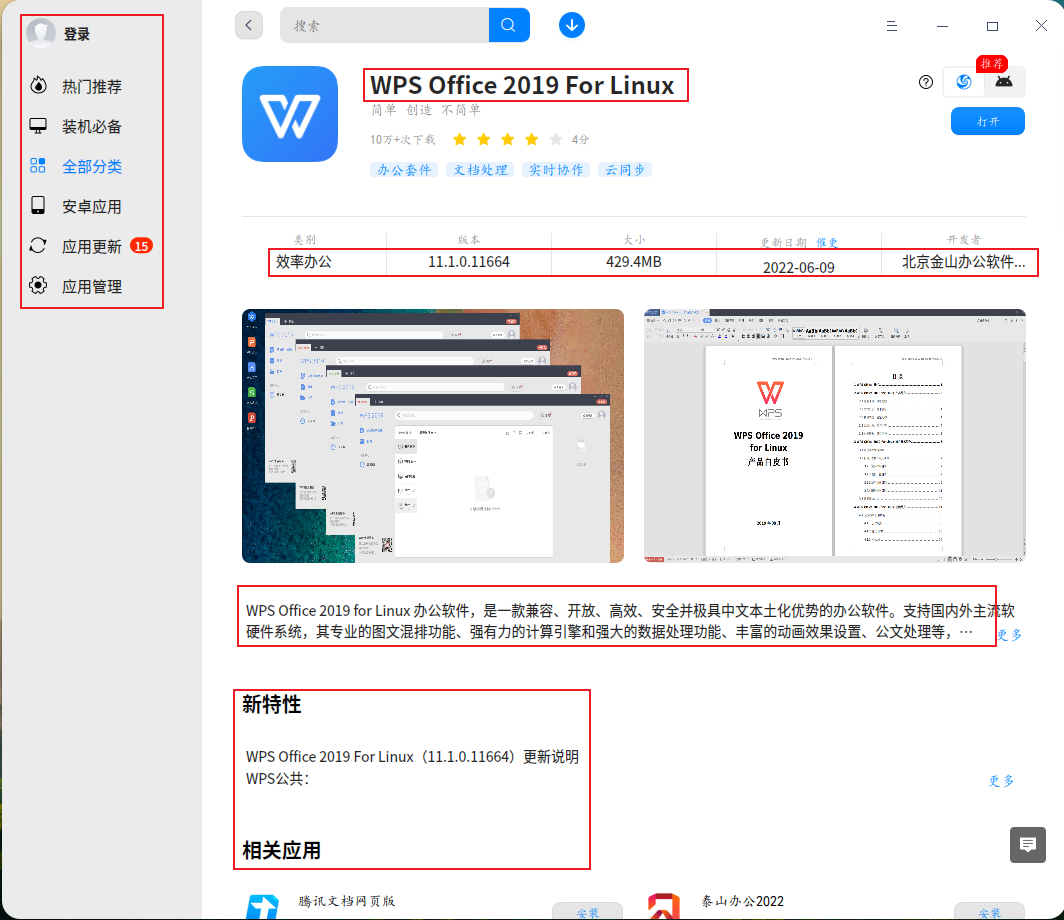Click the blue link beside 更新日期
Viewport: 1064px width, 920px height.
[x=827, y=243]
